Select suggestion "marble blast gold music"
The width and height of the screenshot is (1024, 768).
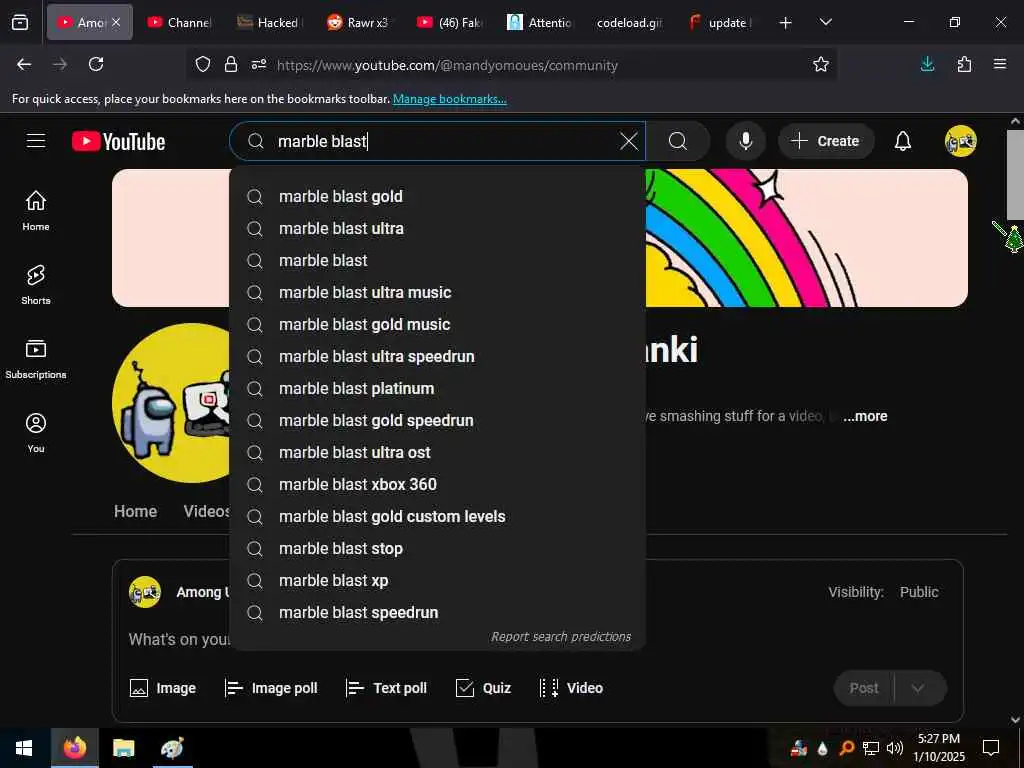click(438, 325)
